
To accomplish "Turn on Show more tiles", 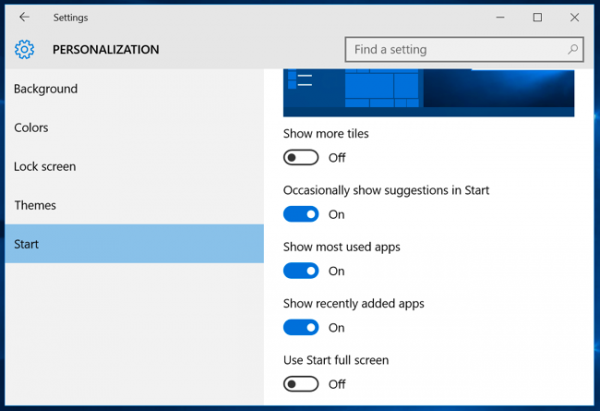I will [x=301, y=157].
